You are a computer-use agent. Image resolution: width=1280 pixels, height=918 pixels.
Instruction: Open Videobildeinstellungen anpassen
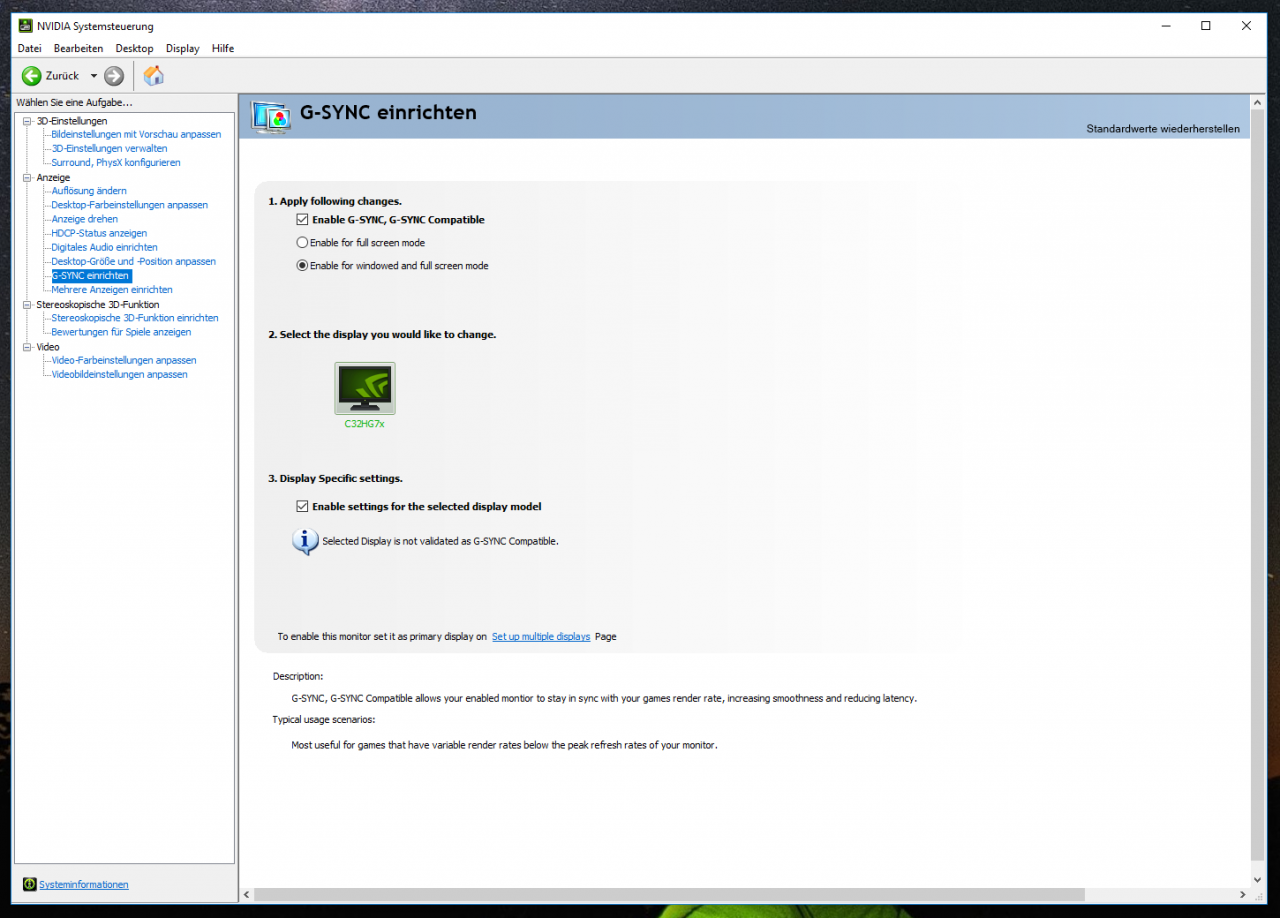tap(119, 374)
